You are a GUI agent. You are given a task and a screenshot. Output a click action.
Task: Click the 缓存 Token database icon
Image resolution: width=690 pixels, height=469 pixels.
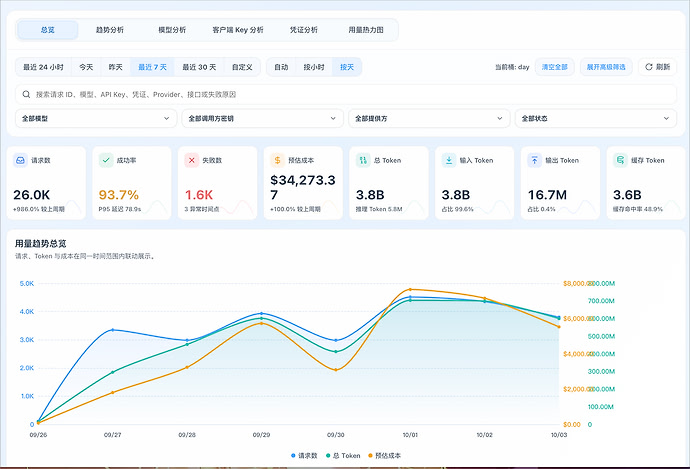(x=620, y=161)
